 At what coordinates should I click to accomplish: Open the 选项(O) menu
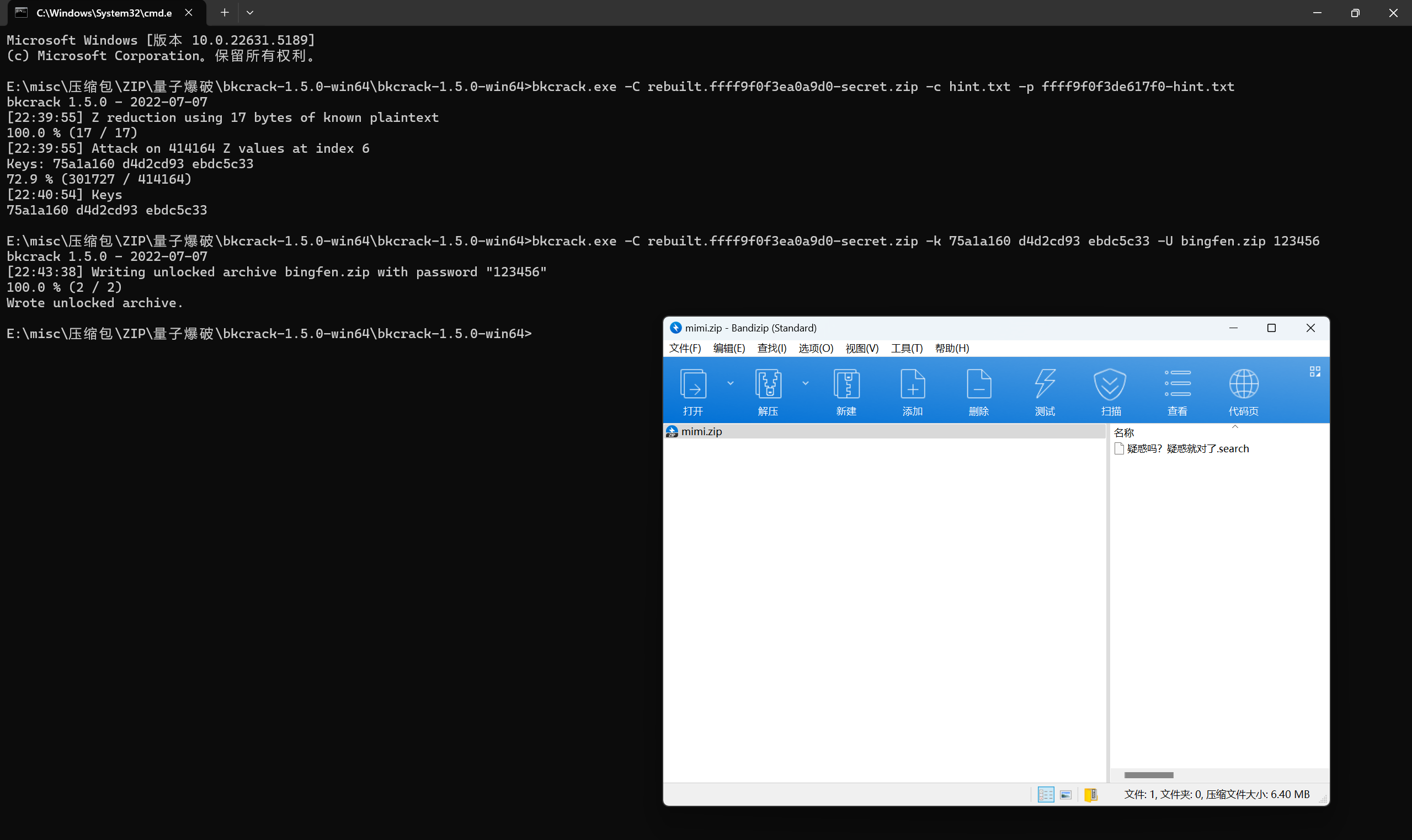(816, 348)
